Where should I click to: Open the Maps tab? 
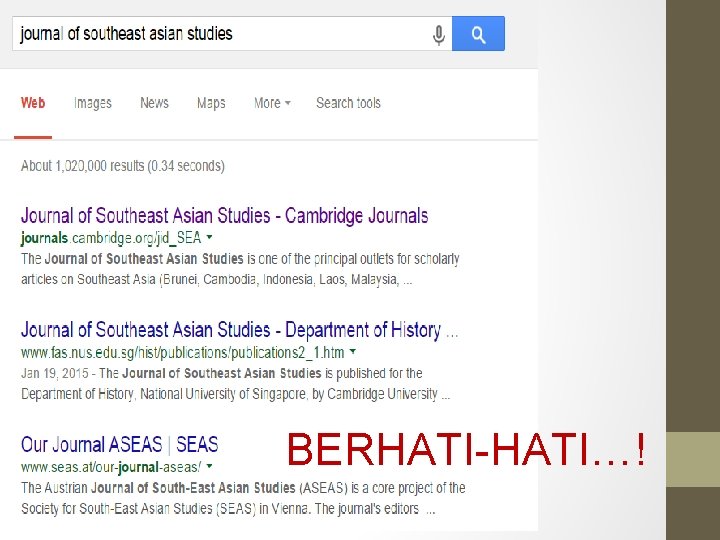(211, 103)
